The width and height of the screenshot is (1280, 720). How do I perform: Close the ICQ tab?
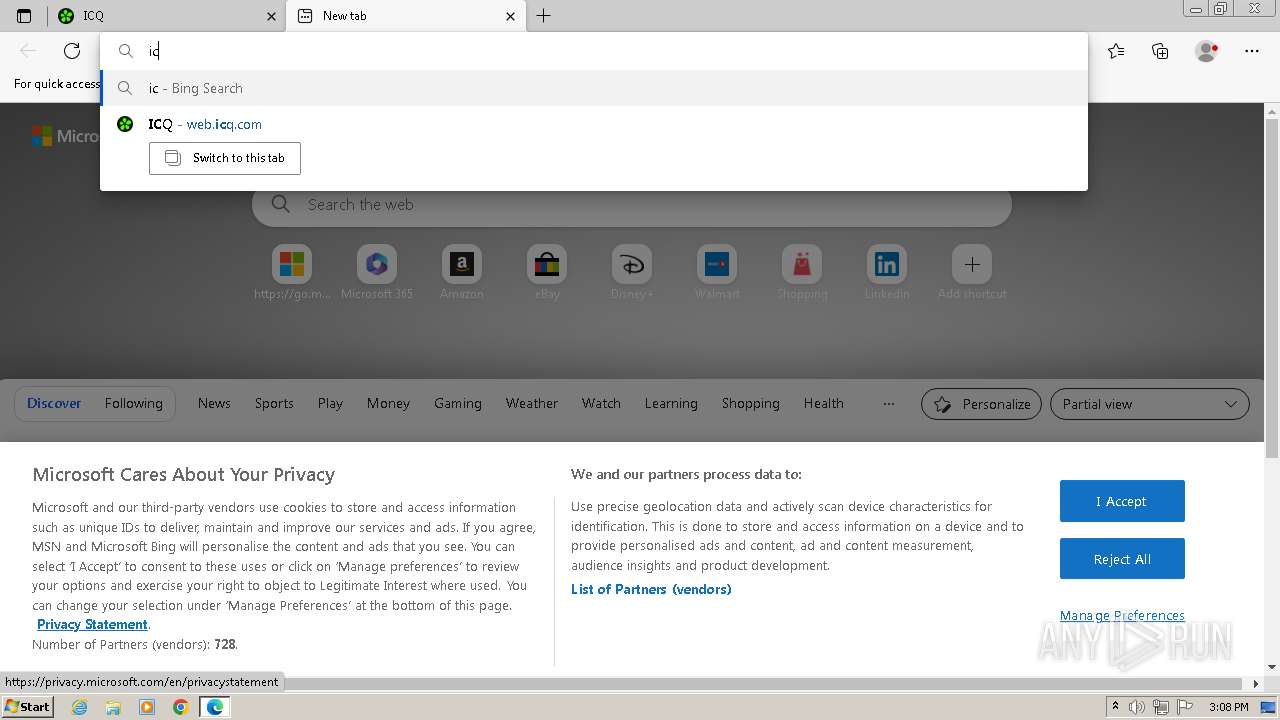(x=271, y=16)
